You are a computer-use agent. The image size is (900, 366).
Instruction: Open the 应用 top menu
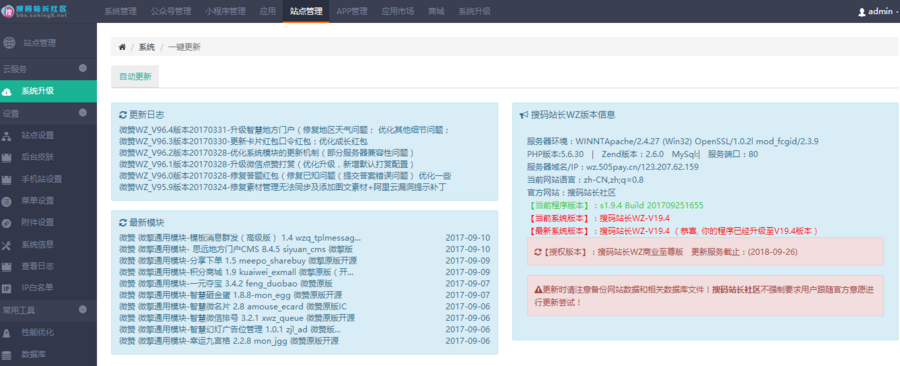tap(267, 11)
